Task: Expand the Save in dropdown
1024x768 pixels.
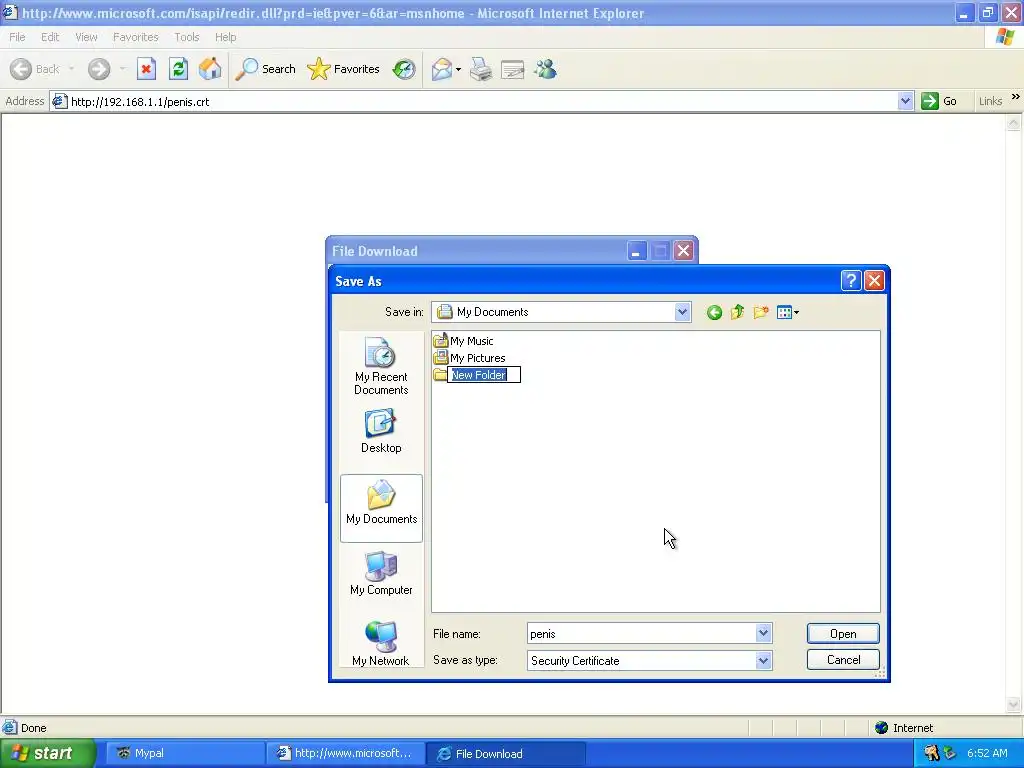Action: 682,312
